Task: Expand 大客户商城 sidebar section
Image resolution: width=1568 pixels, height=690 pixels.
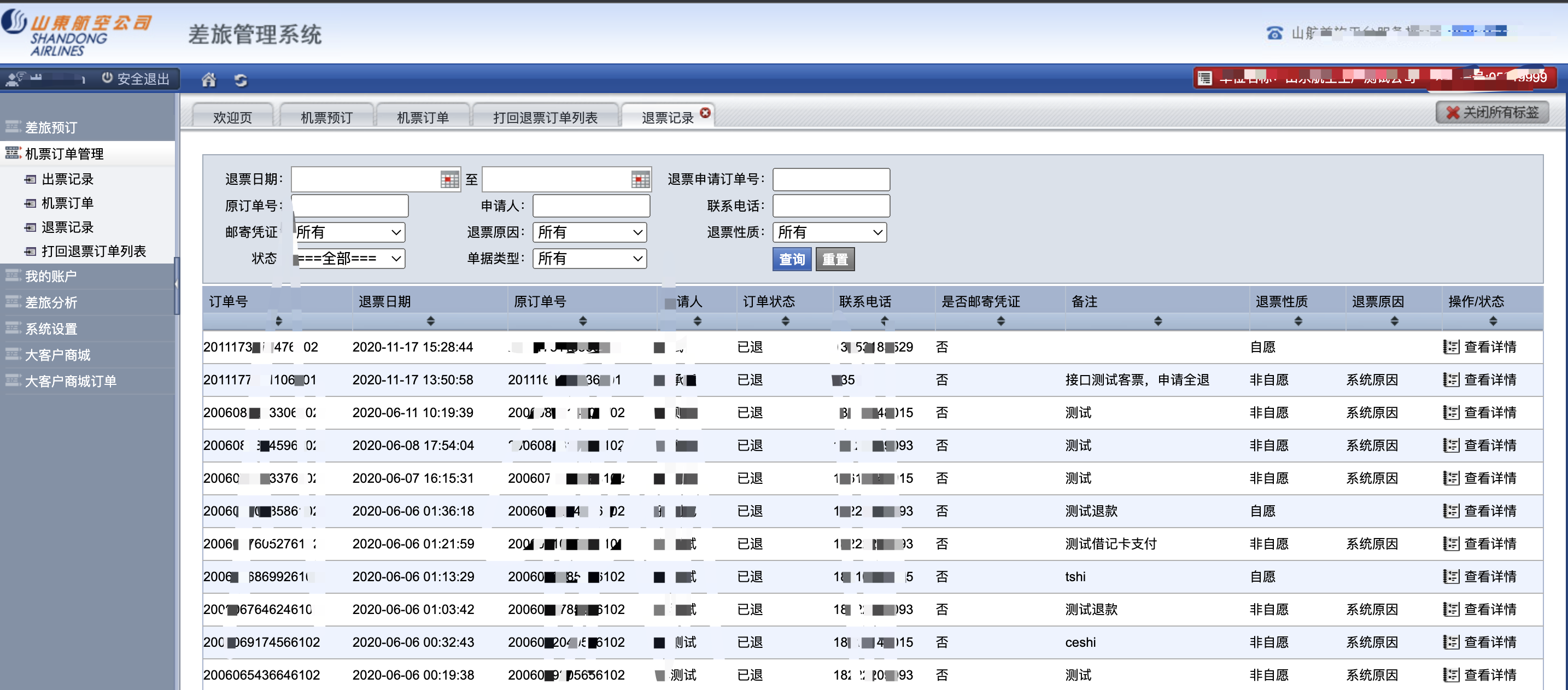Action: click(87, 355)
